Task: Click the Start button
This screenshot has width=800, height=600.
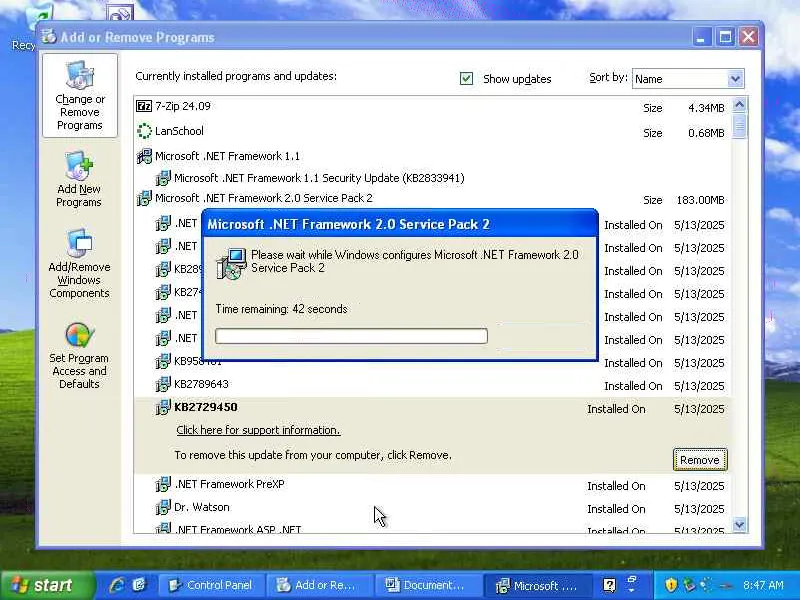Action: point(48,585)
